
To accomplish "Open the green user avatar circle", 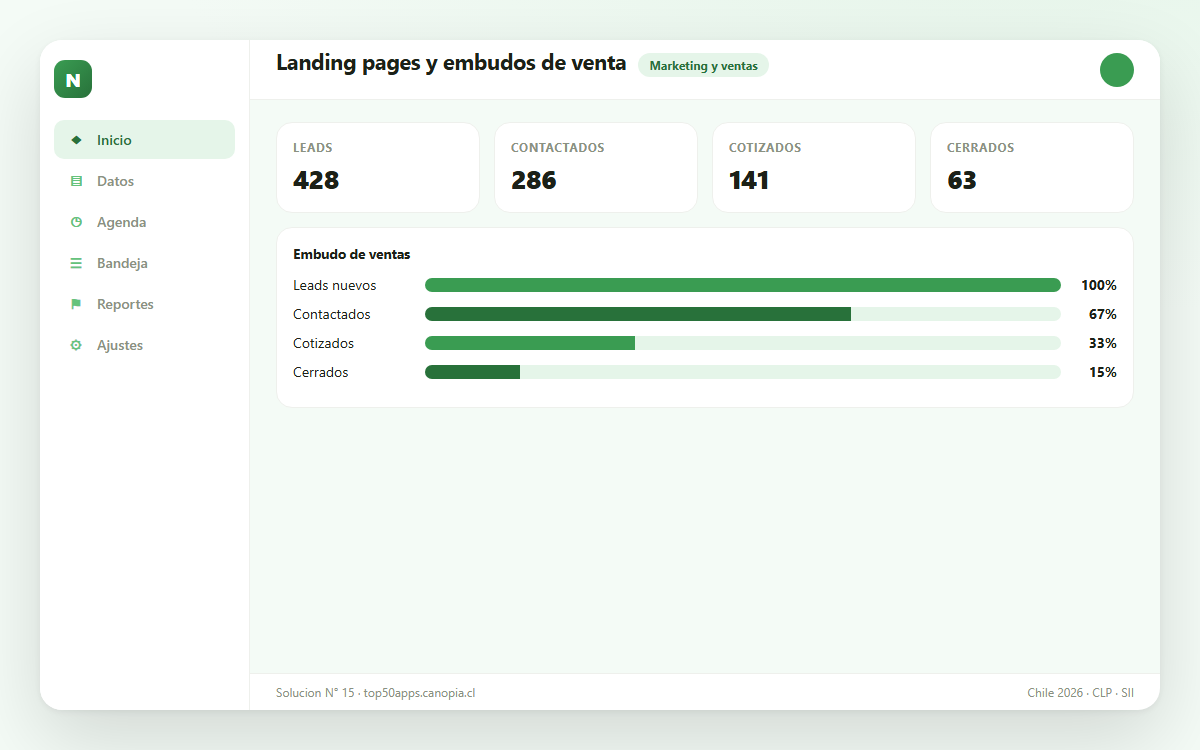I will (1117, 70).
